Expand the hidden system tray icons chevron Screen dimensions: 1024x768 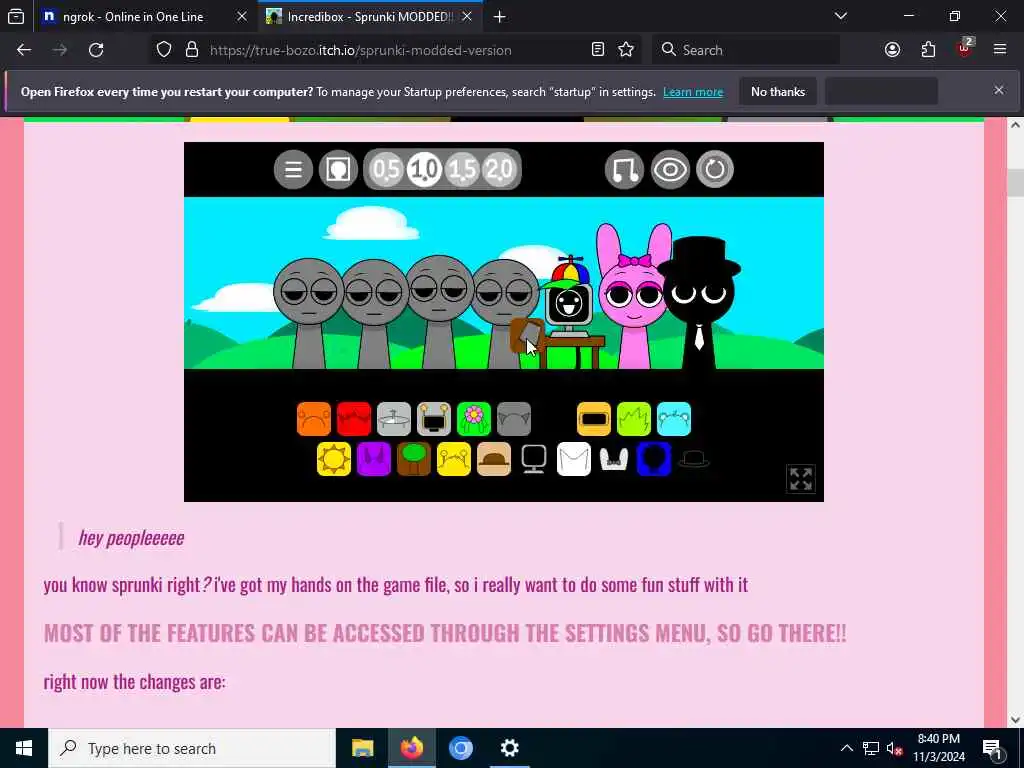[846, 748]
